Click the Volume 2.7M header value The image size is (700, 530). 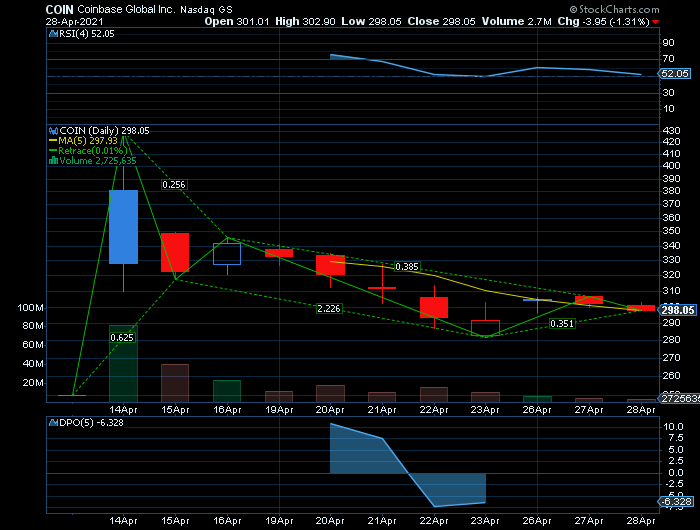tap(517, 21)
